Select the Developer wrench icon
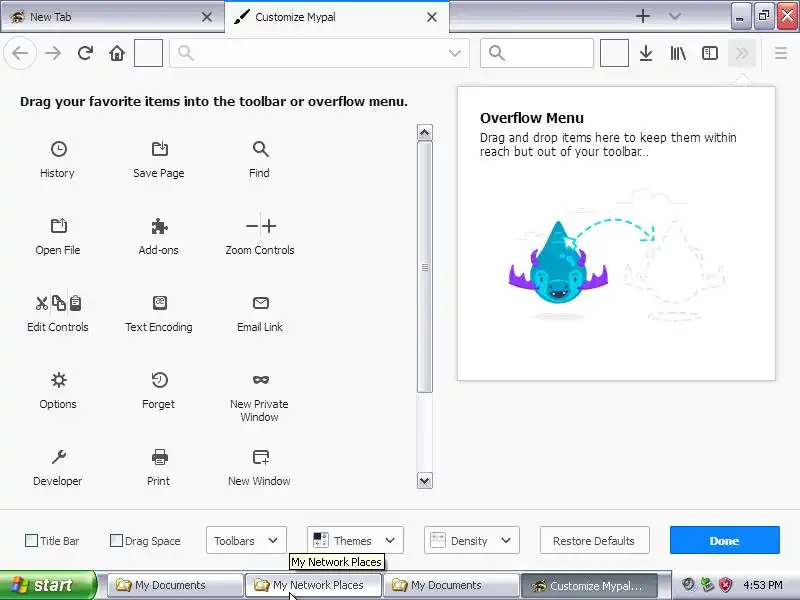This screenshot has height=600, width=800. tap(59, 457)
